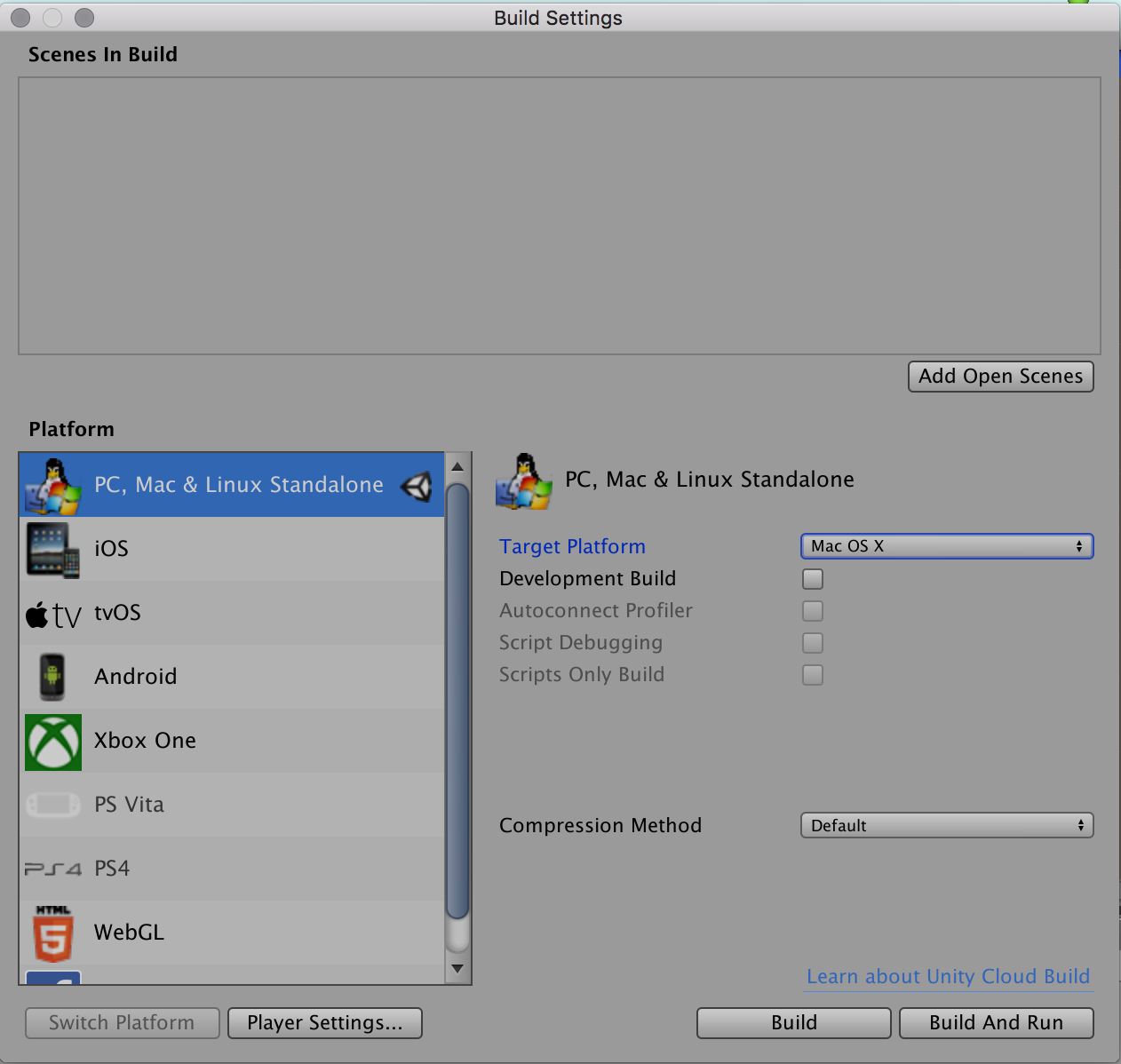
Task: Click the Target Platform label
Action: pyautogui.click(x=573, y=547)
